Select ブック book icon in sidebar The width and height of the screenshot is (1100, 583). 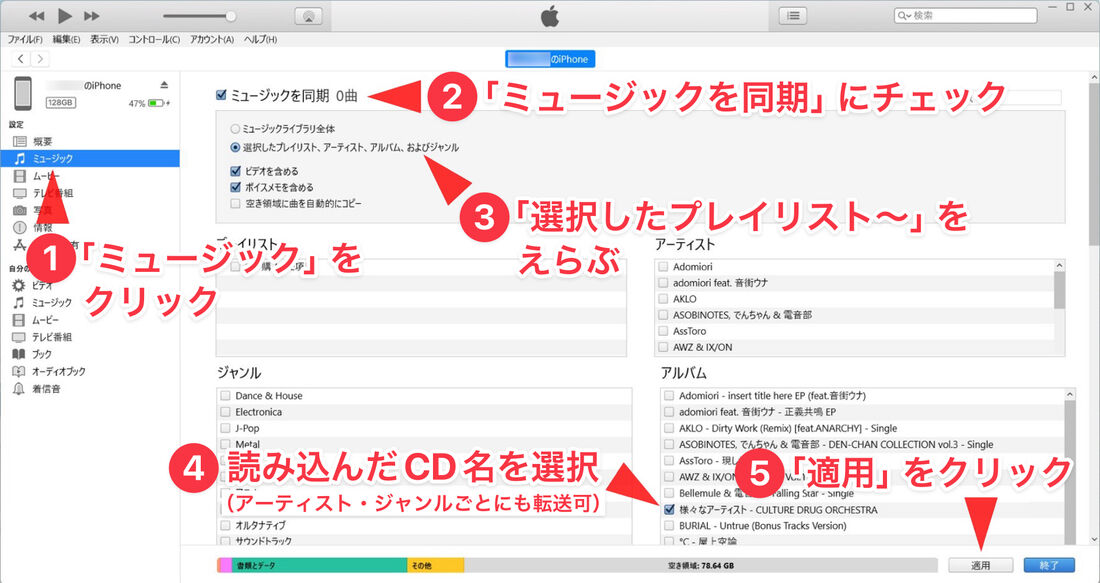pyautogui.click(x=20, y=354)
